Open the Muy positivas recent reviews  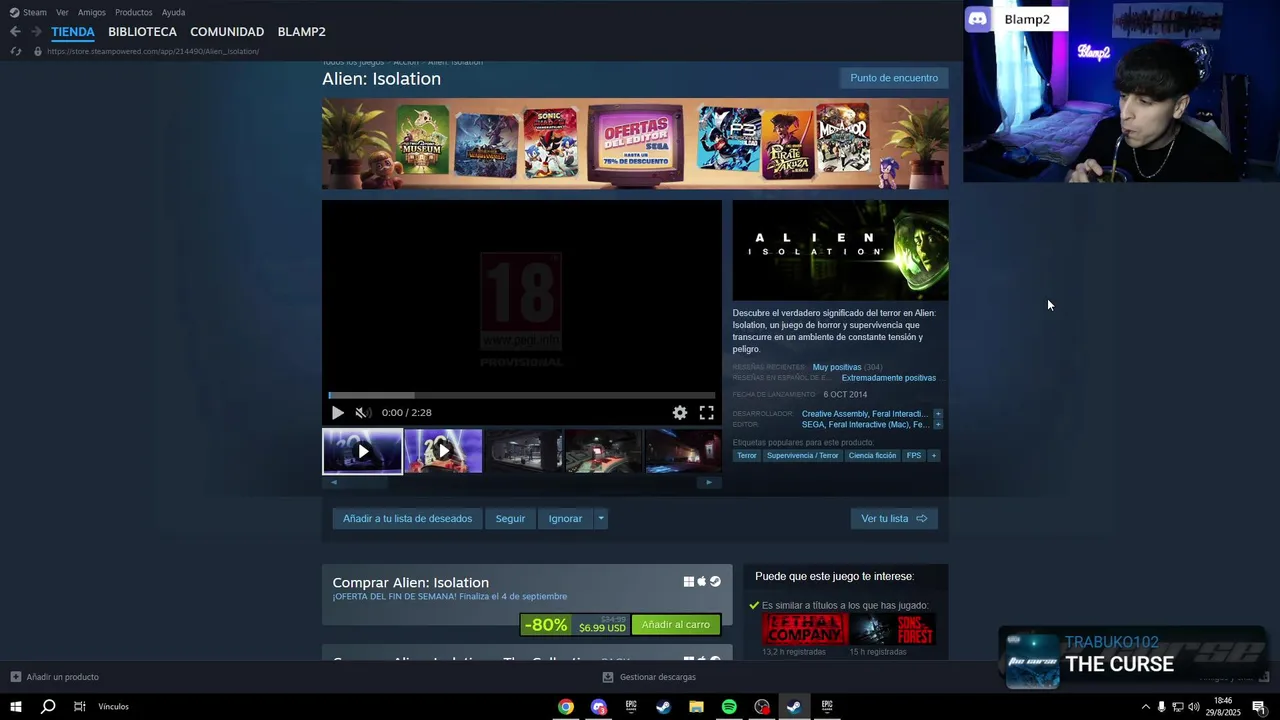837,367
